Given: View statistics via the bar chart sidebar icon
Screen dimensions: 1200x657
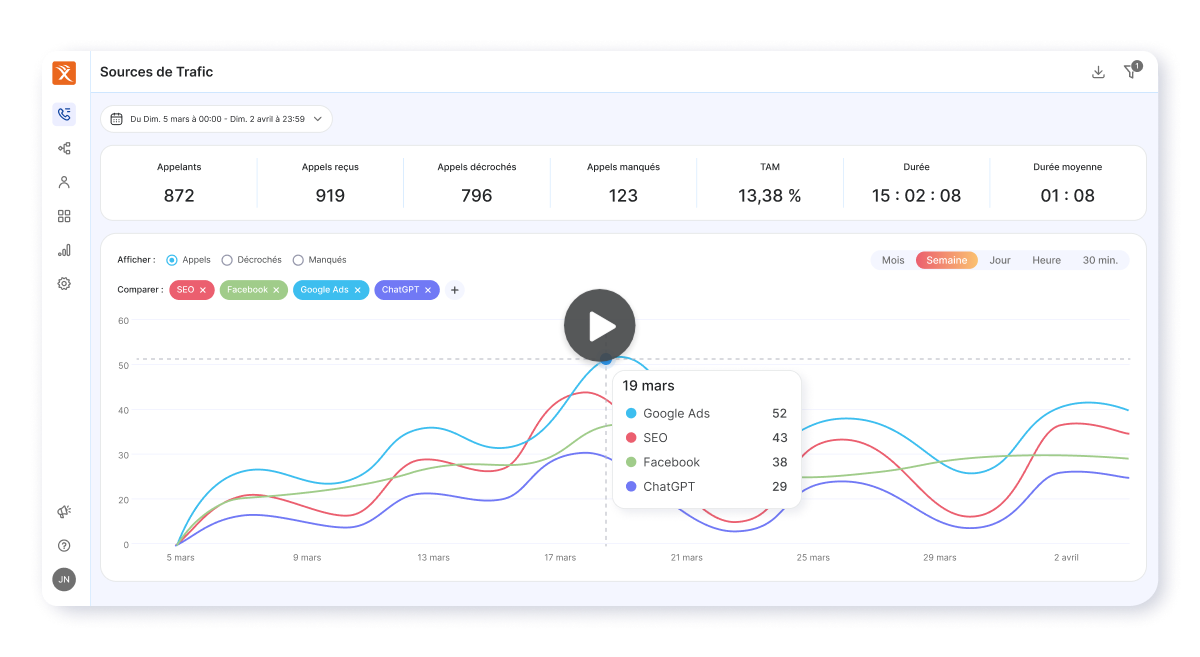Looking at the screenshot, I should tap(64, 249).
